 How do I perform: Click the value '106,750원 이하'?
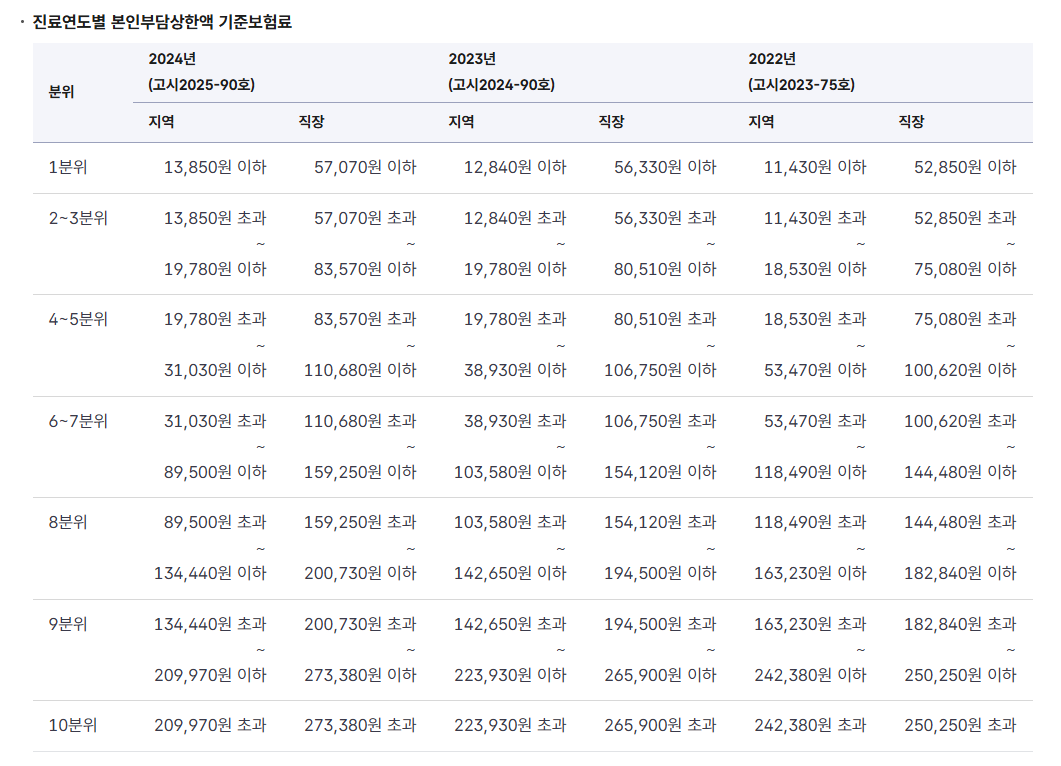pos(660,370)
